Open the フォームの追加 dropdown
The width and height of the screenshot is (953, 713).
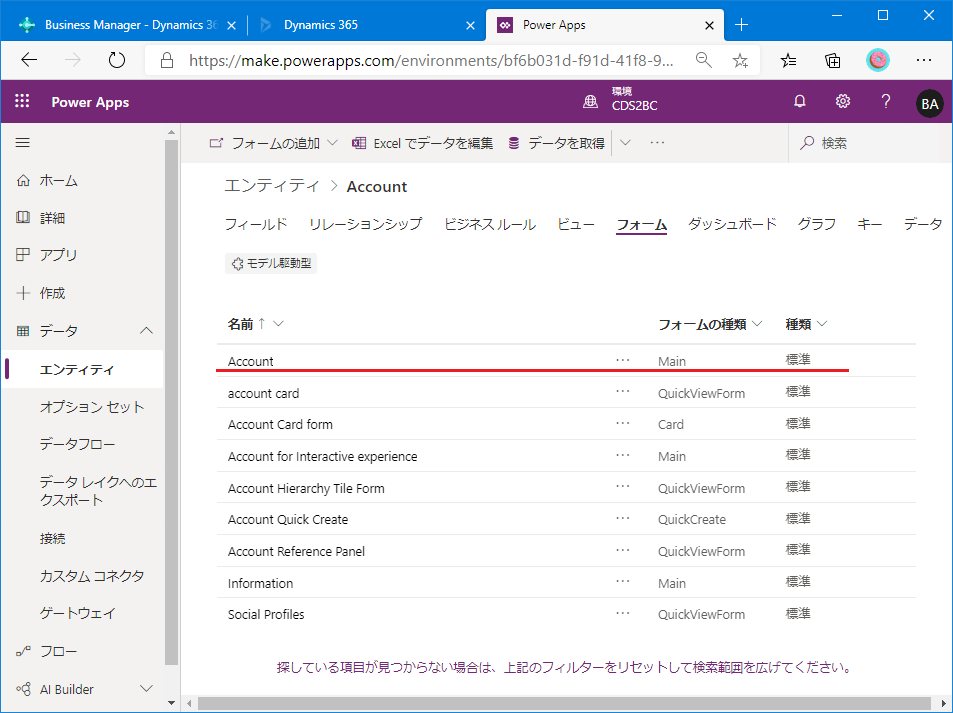[274, 143]
